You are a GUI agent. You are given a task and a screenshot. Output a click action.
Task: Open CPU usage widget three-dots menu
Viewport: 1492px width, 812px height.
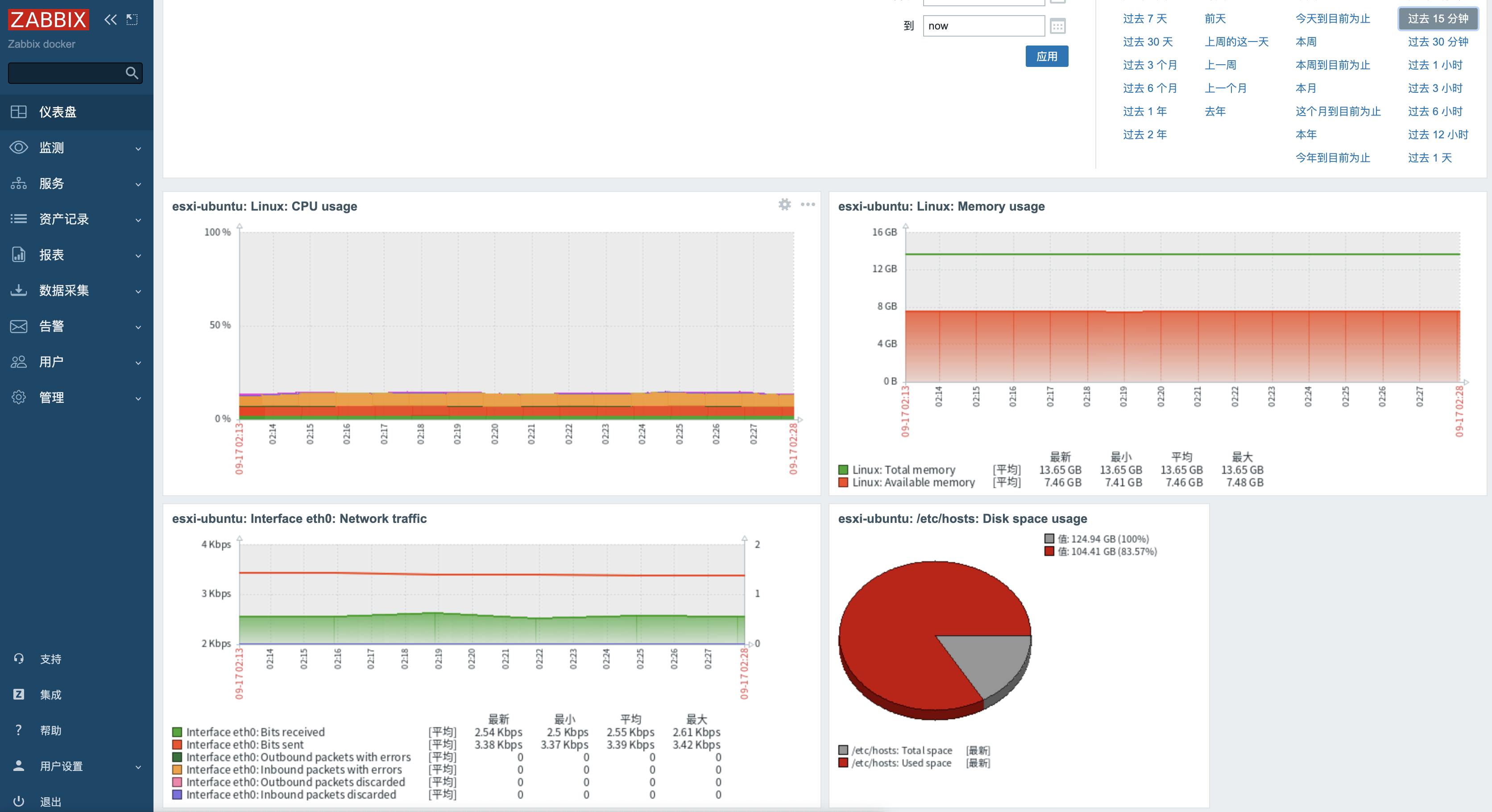coord(808,204)
